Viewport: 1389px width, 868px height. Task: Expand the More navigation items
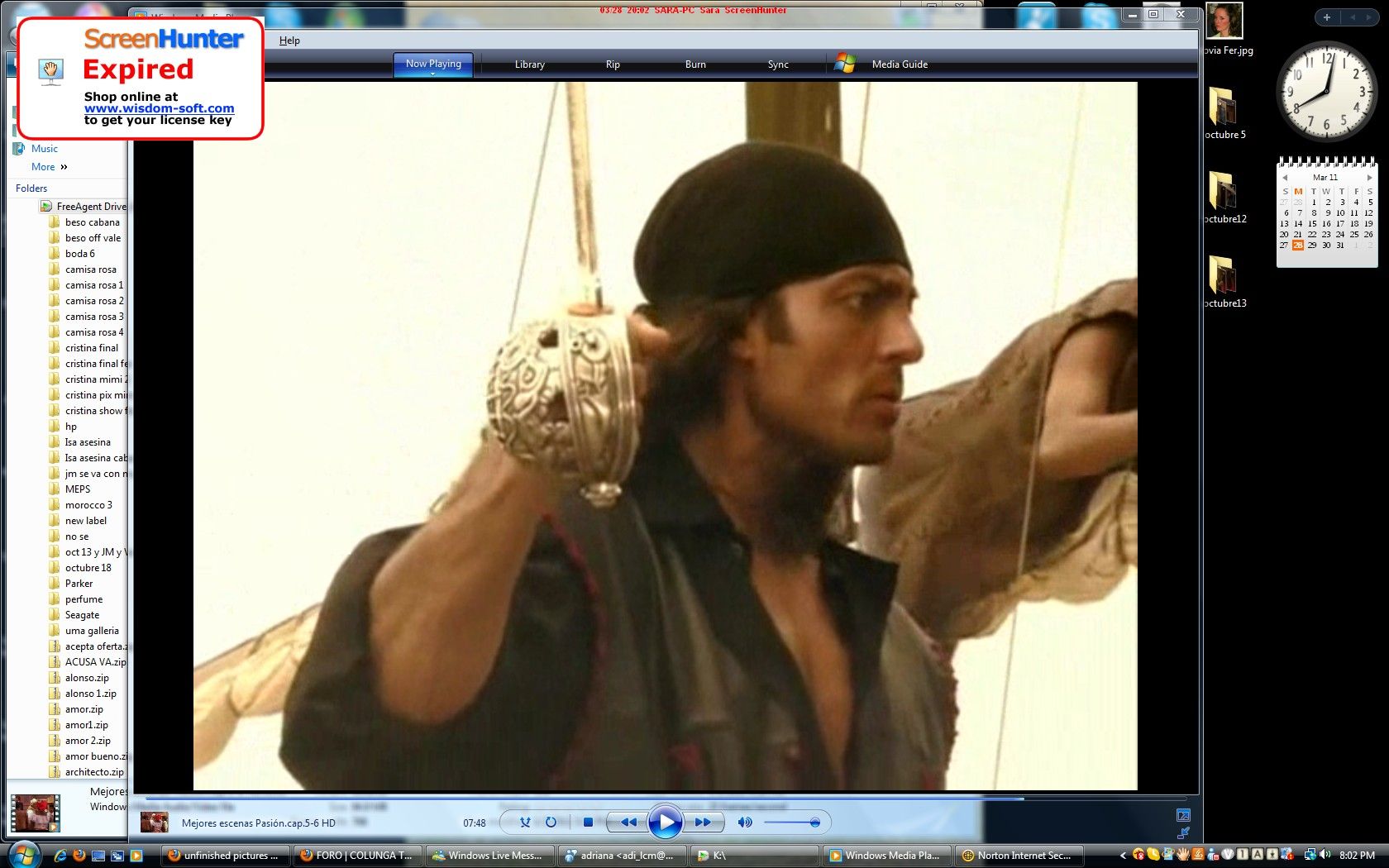[x=49, y=167]
